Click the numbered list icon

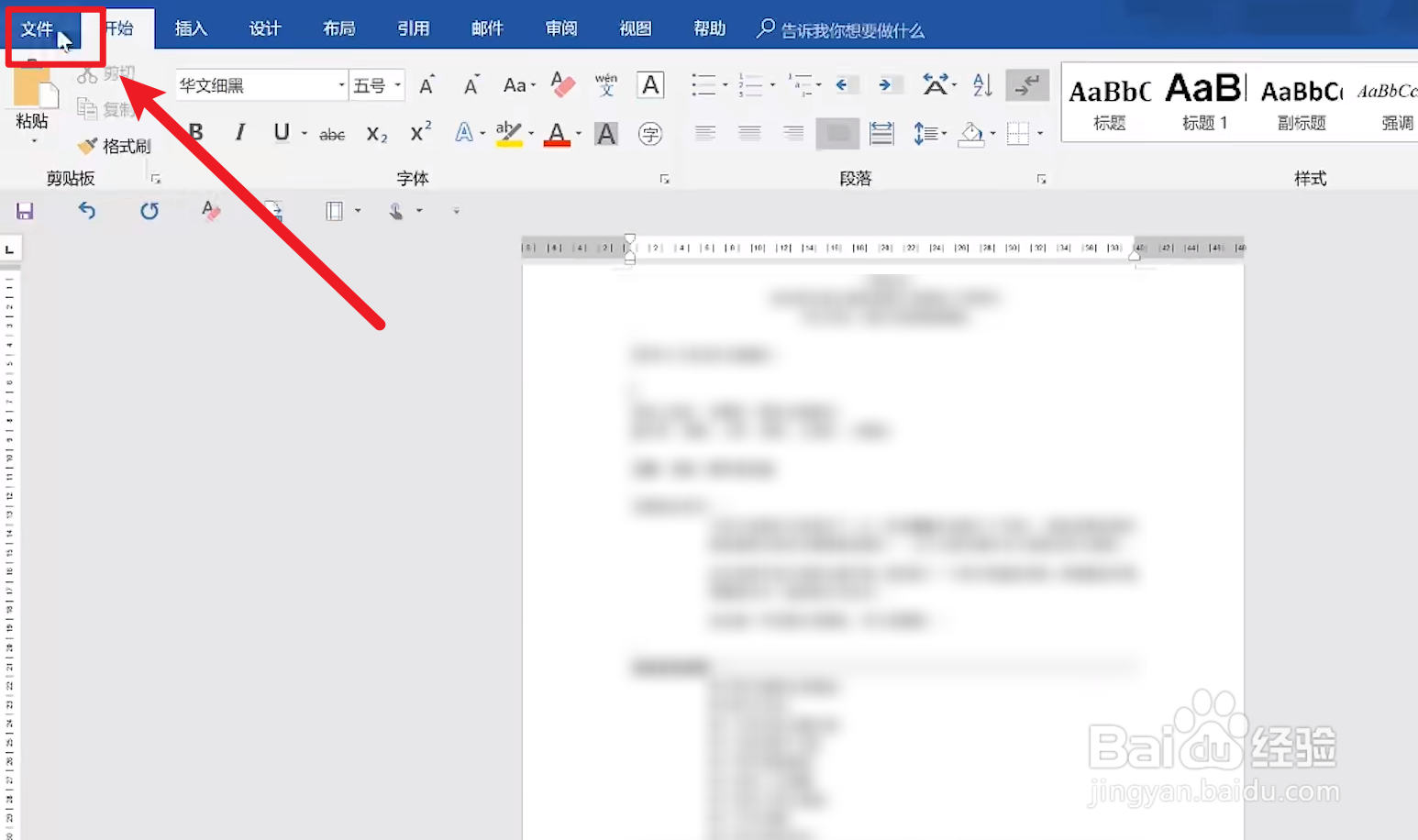click(x=750, y=85)
